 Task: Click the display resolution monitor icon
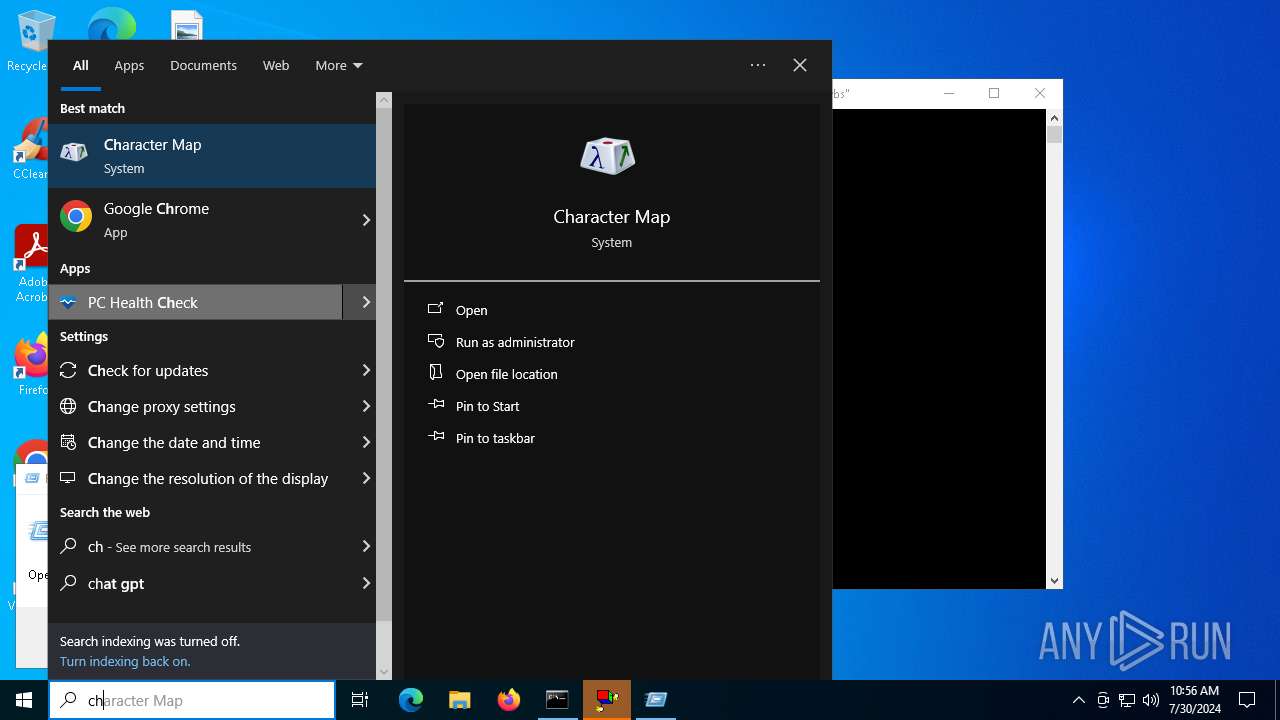point(68,478)
